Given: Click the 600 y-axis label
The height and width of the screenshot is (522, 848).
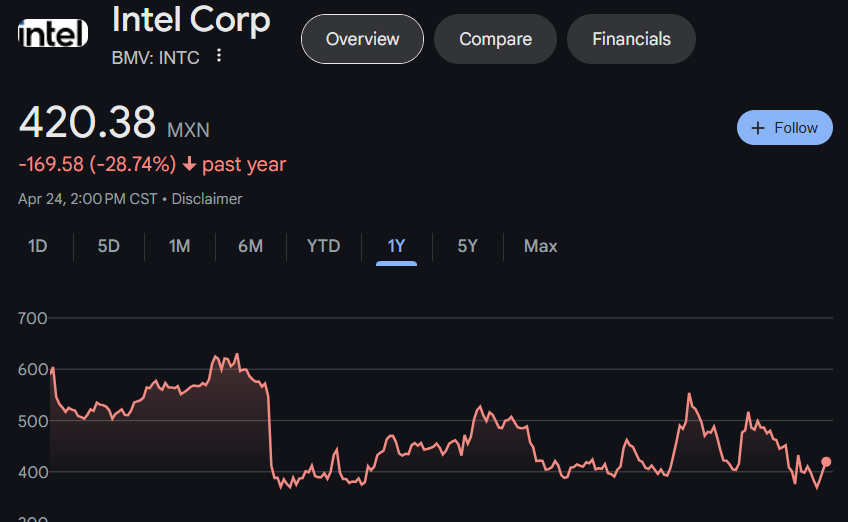Looking at the screenshot, I should tap(32, 370).
